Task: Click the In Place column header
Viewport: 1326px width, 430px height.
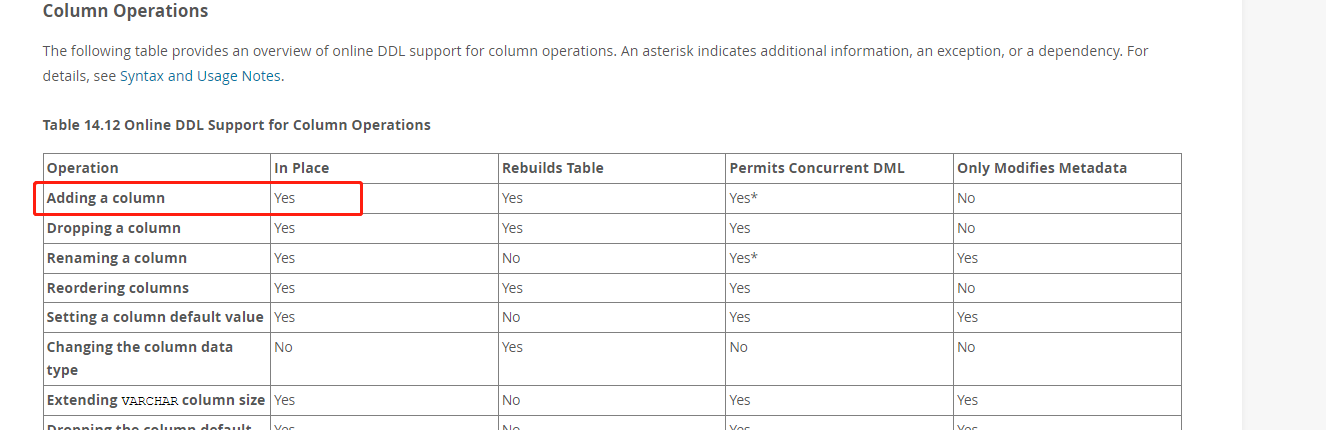Action: (301, 168)
